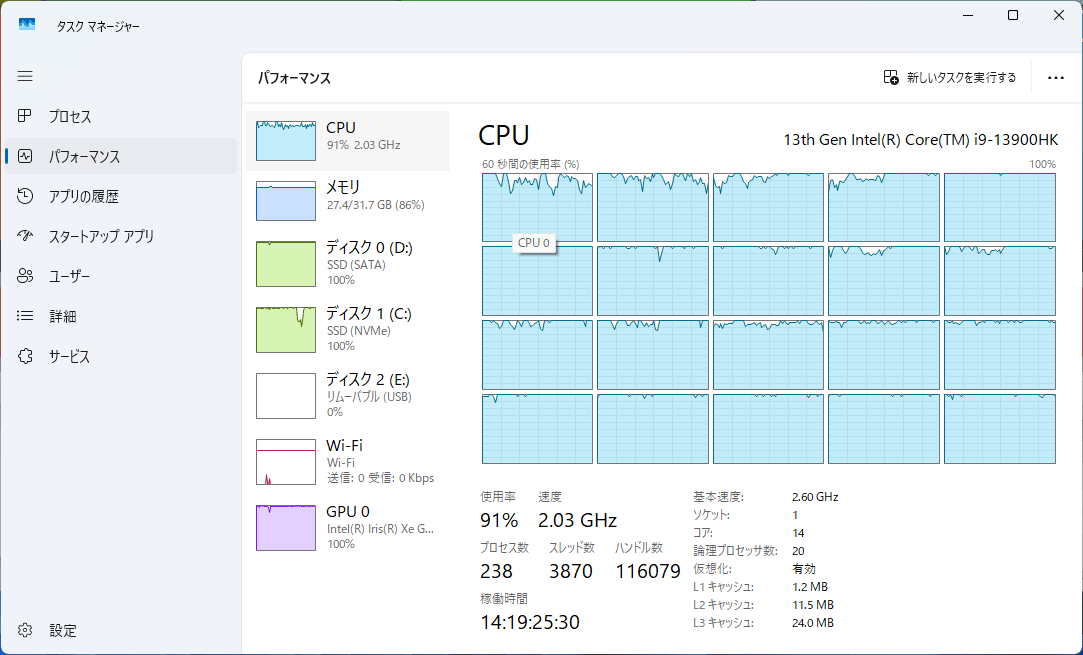Select the メモリ memory entry
The height and width of the screenshot is (655, 1083).
(x=347, y=200)
